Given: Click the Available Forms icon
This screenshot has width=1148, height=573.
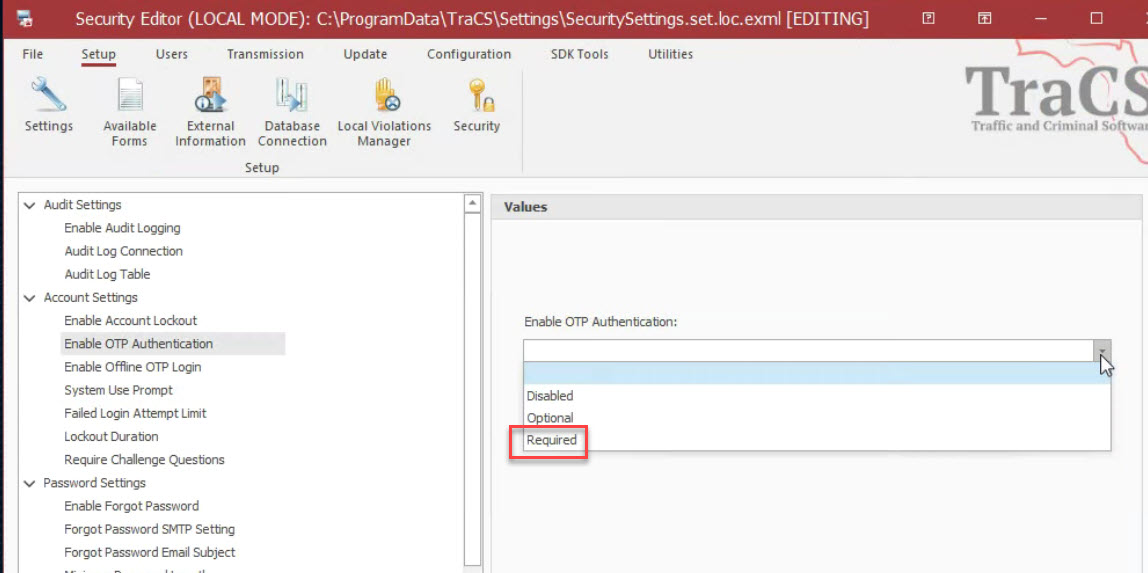Looking at the screenshot, I should tap(130, 97).
